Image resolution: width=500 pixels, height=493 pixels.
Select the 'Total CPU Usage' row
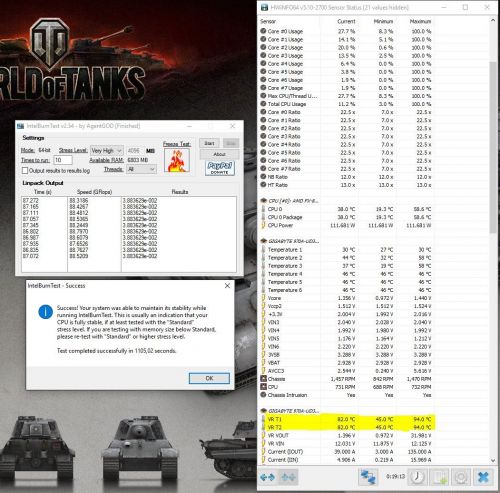(346, 104)
